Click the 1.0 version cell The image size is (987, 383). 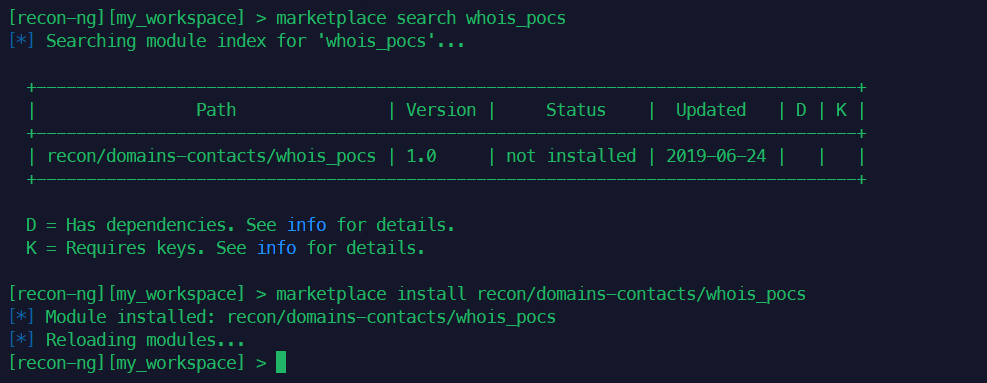[x=421, y=156]
